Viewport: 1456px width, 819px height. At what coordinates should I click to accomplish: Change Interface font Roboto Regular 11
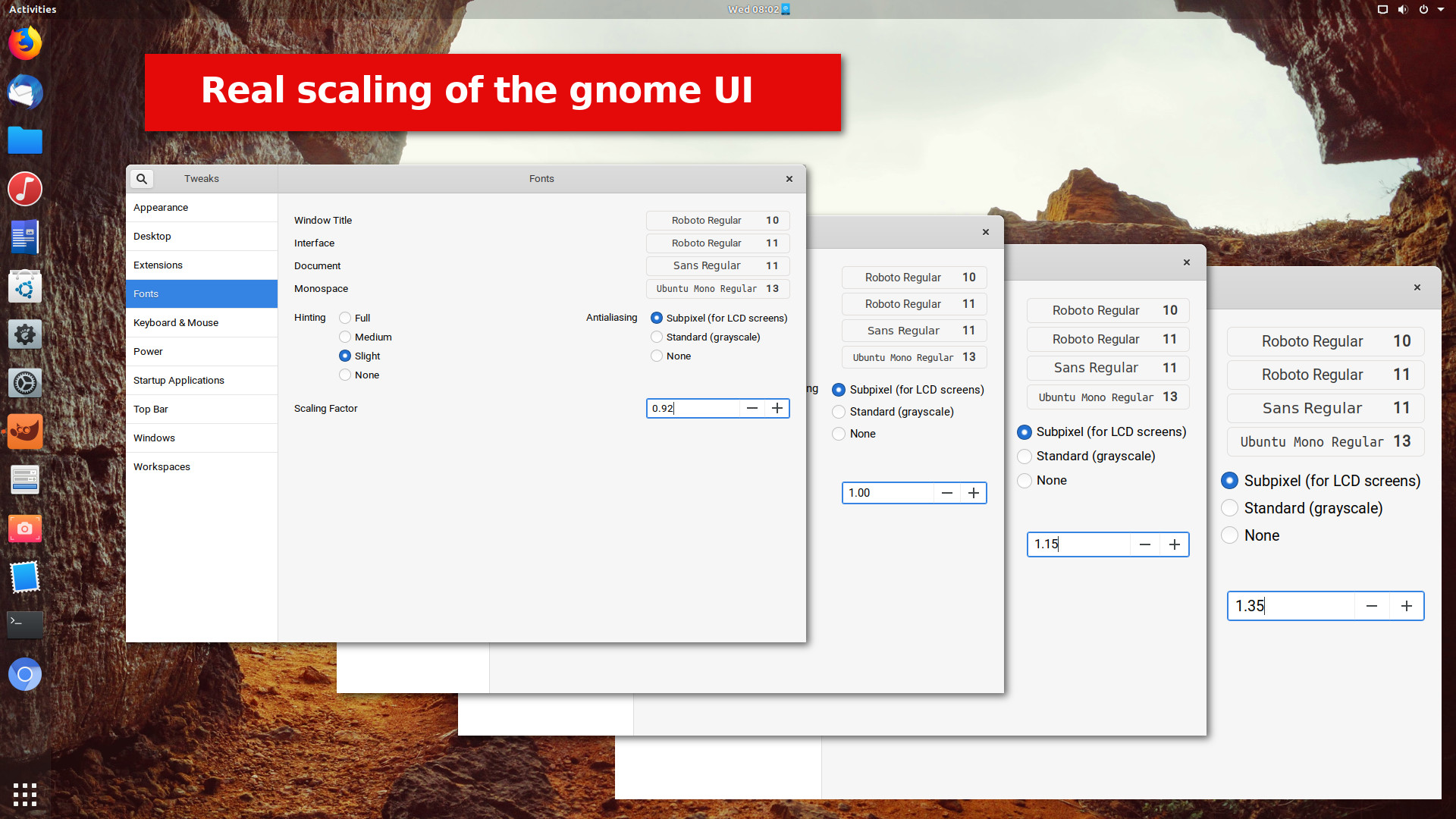(x=718, y=243)
